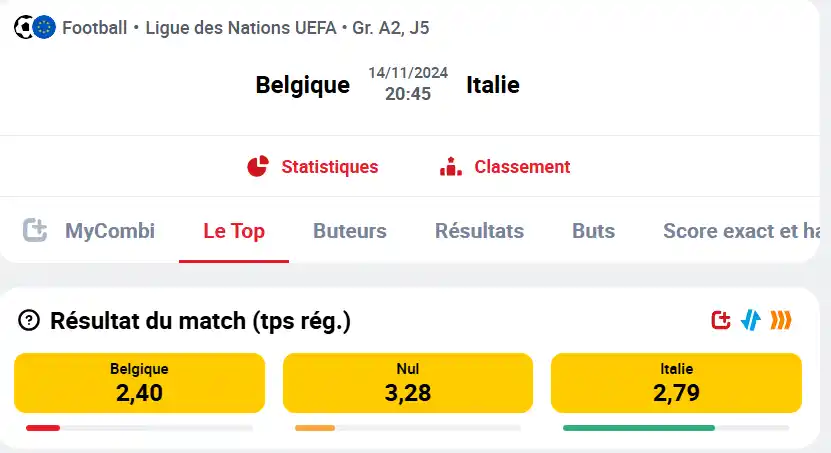Image resolution: width=831 pixels, height=453 pixels.
Task: Select Italie odds 2,79
Action: [x=676, y=383]
